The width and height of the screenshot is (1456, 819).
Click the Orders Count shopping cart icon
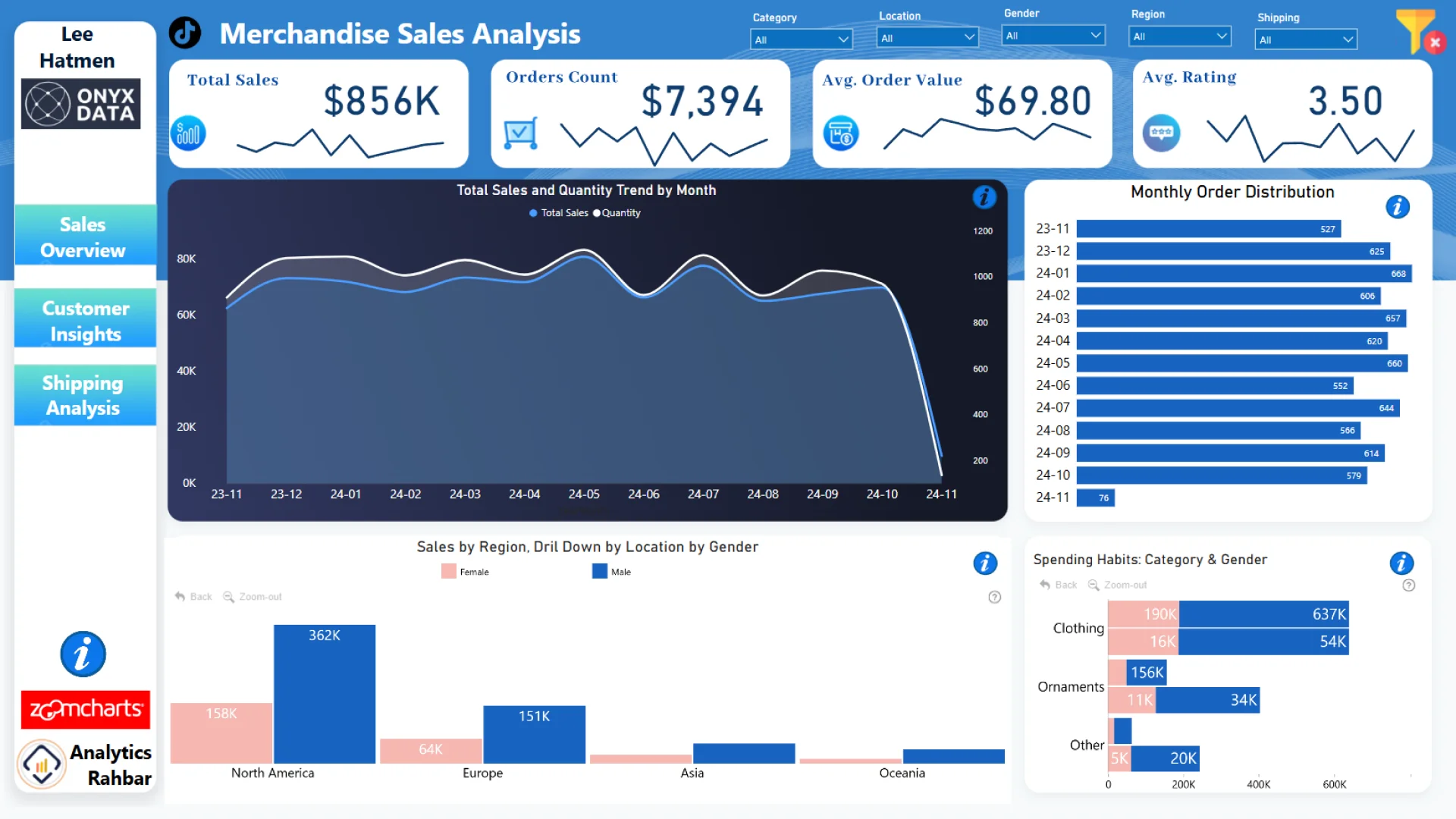point(521,133)
